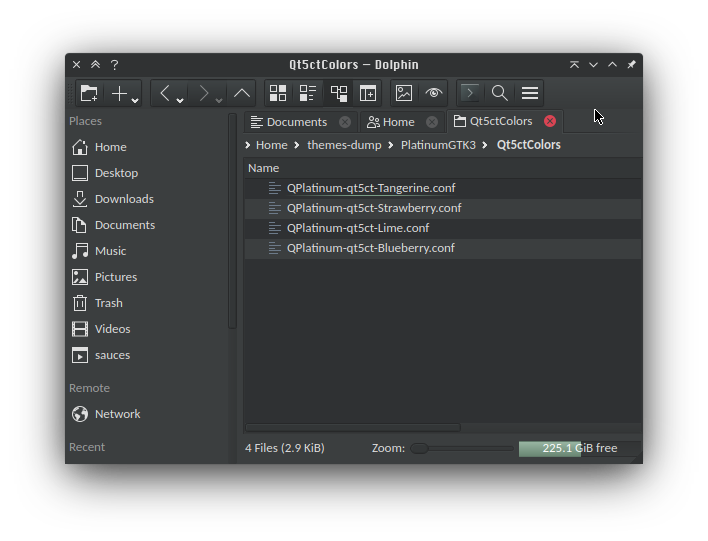Open Videos in the Places panel
The width and height of the screenshot is (708, 541).
tap(147, 329)
